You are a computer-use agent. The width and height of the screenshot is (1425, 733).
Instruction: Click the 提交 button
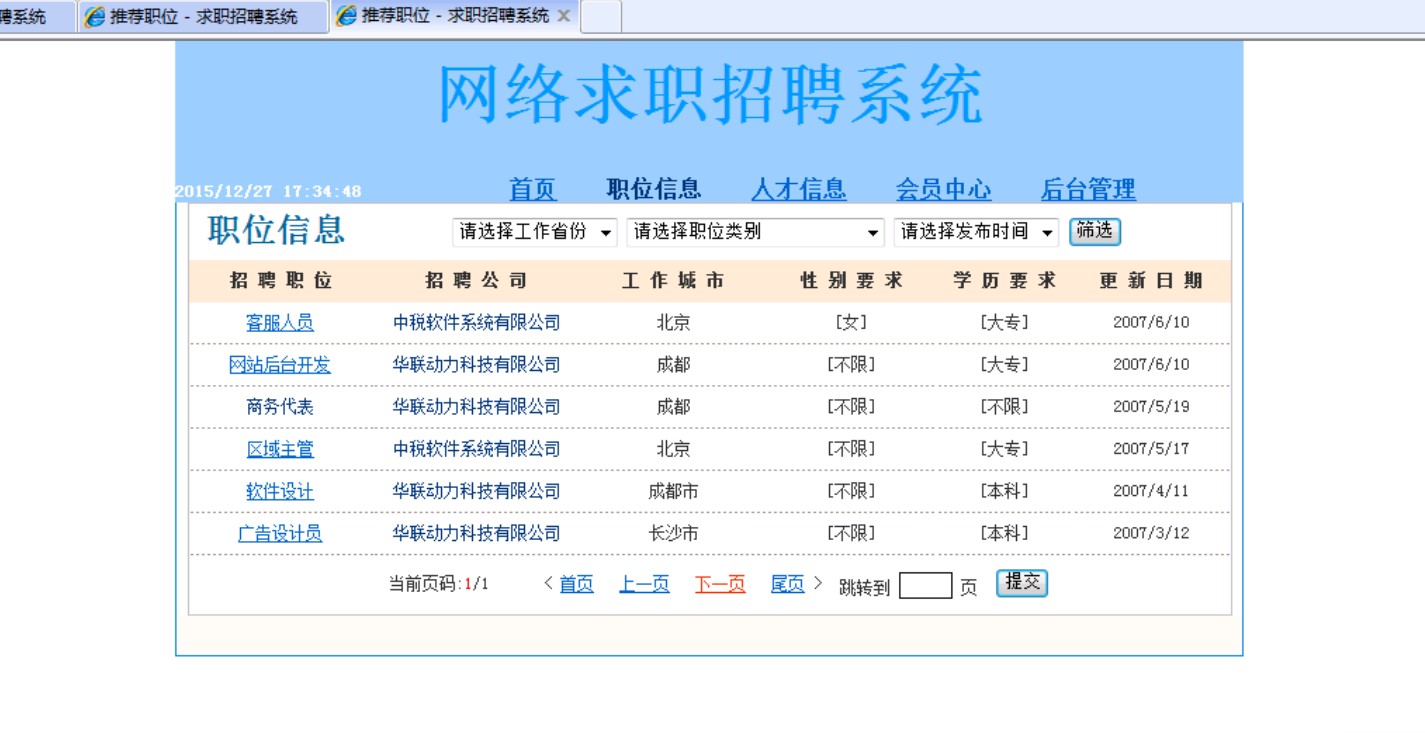pos(1022,583)
